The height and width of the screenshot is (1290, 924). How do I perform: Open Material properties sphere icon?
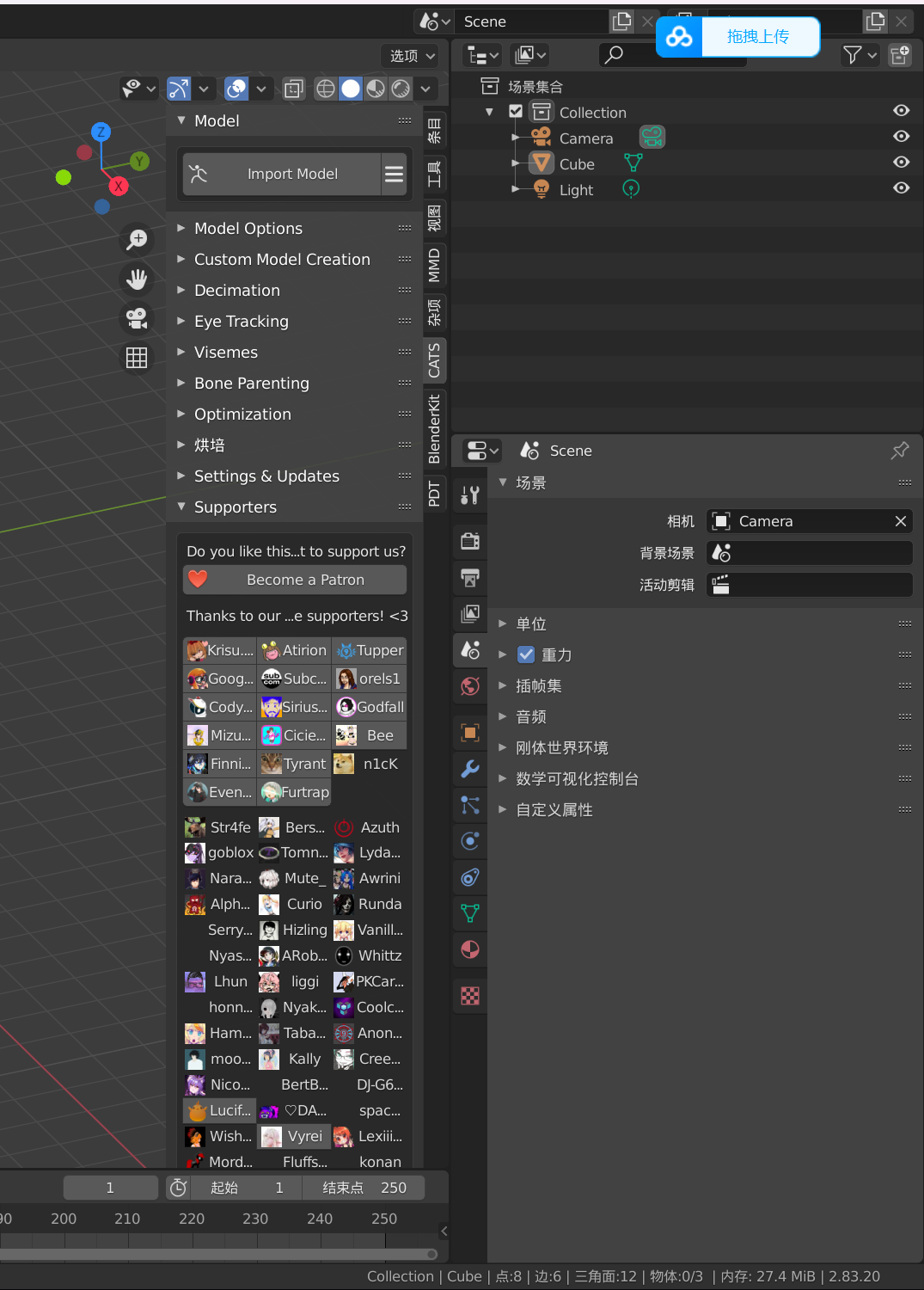click(x=470, y=949)
